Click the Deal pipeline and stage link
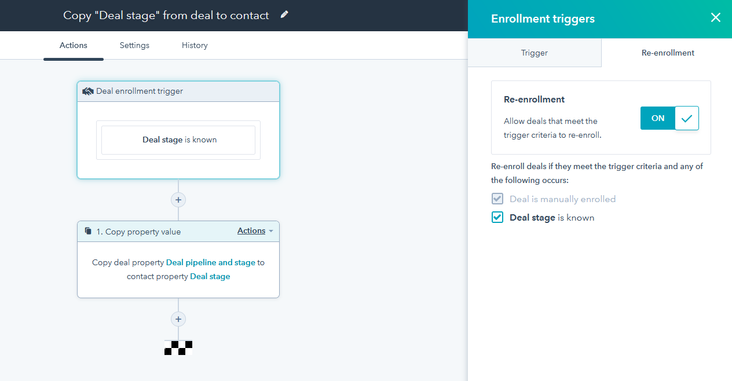The image size is (732, 381). [211, 262]
